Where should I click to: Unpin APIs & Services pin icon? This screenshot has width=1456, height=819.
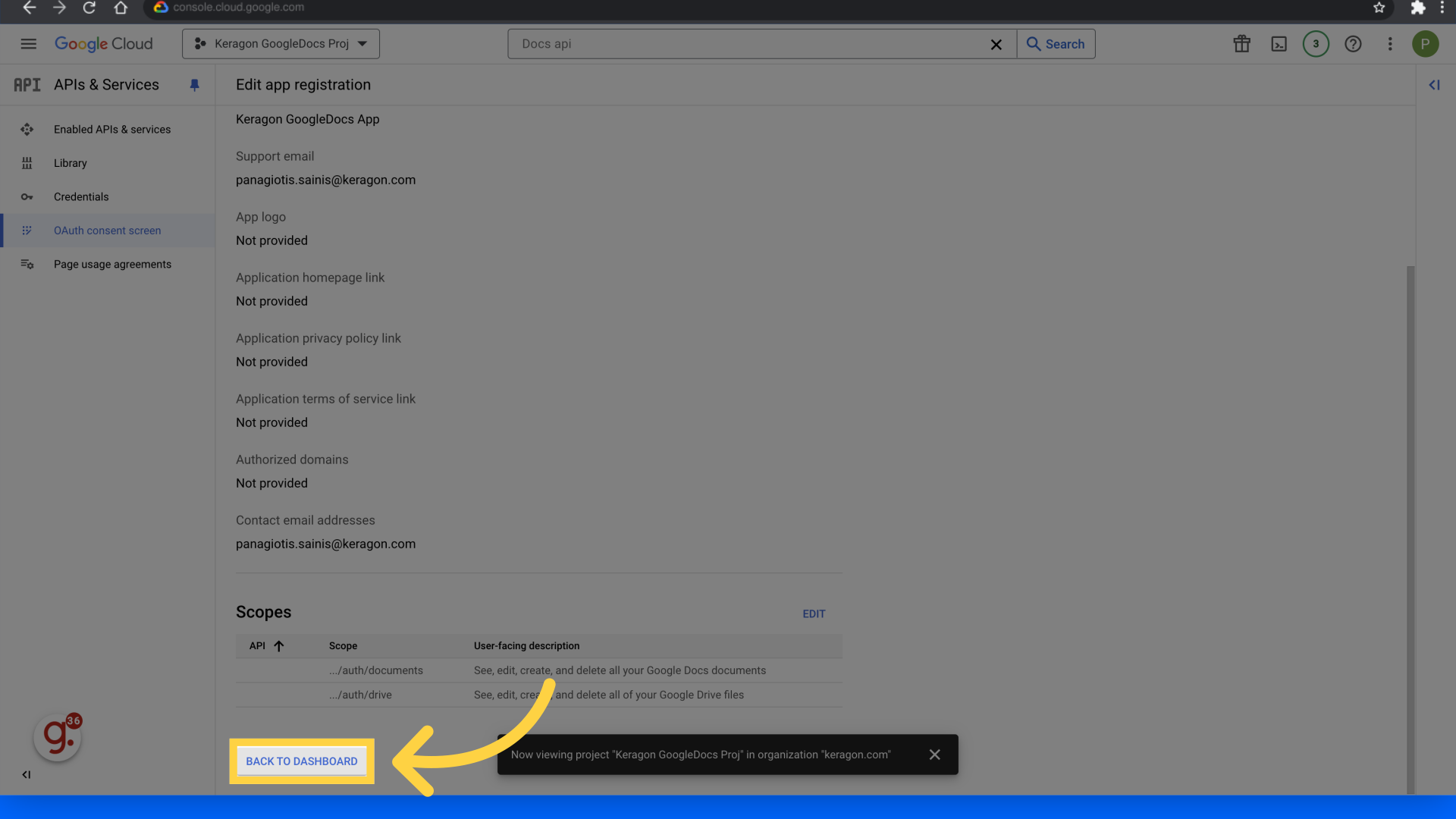pyautogui.click(x=194, y=85)
